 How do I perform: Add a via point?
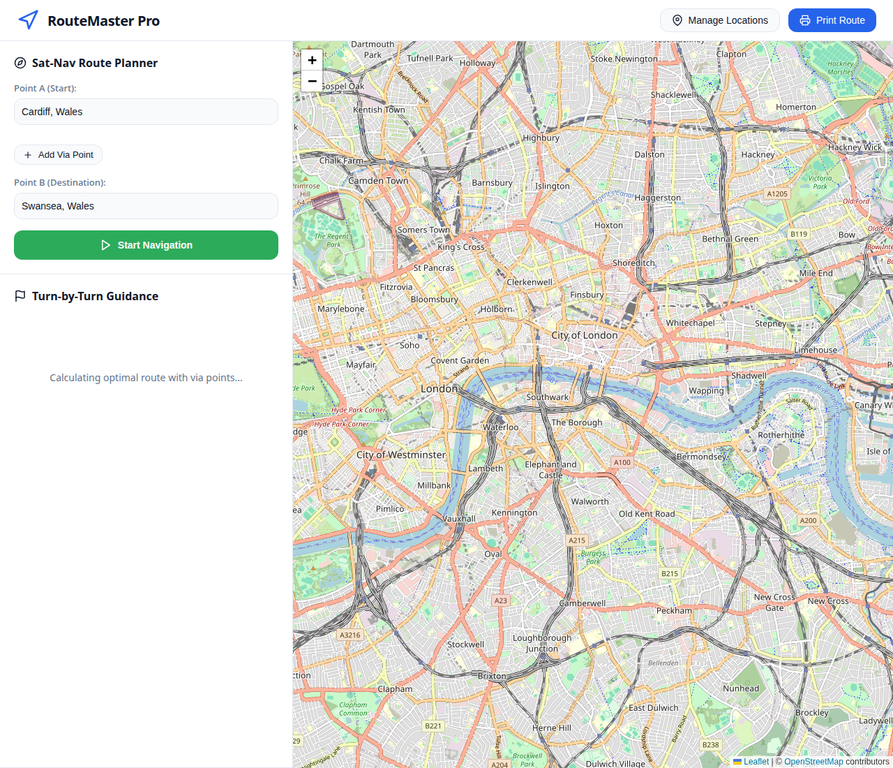[x=58, y=155]
